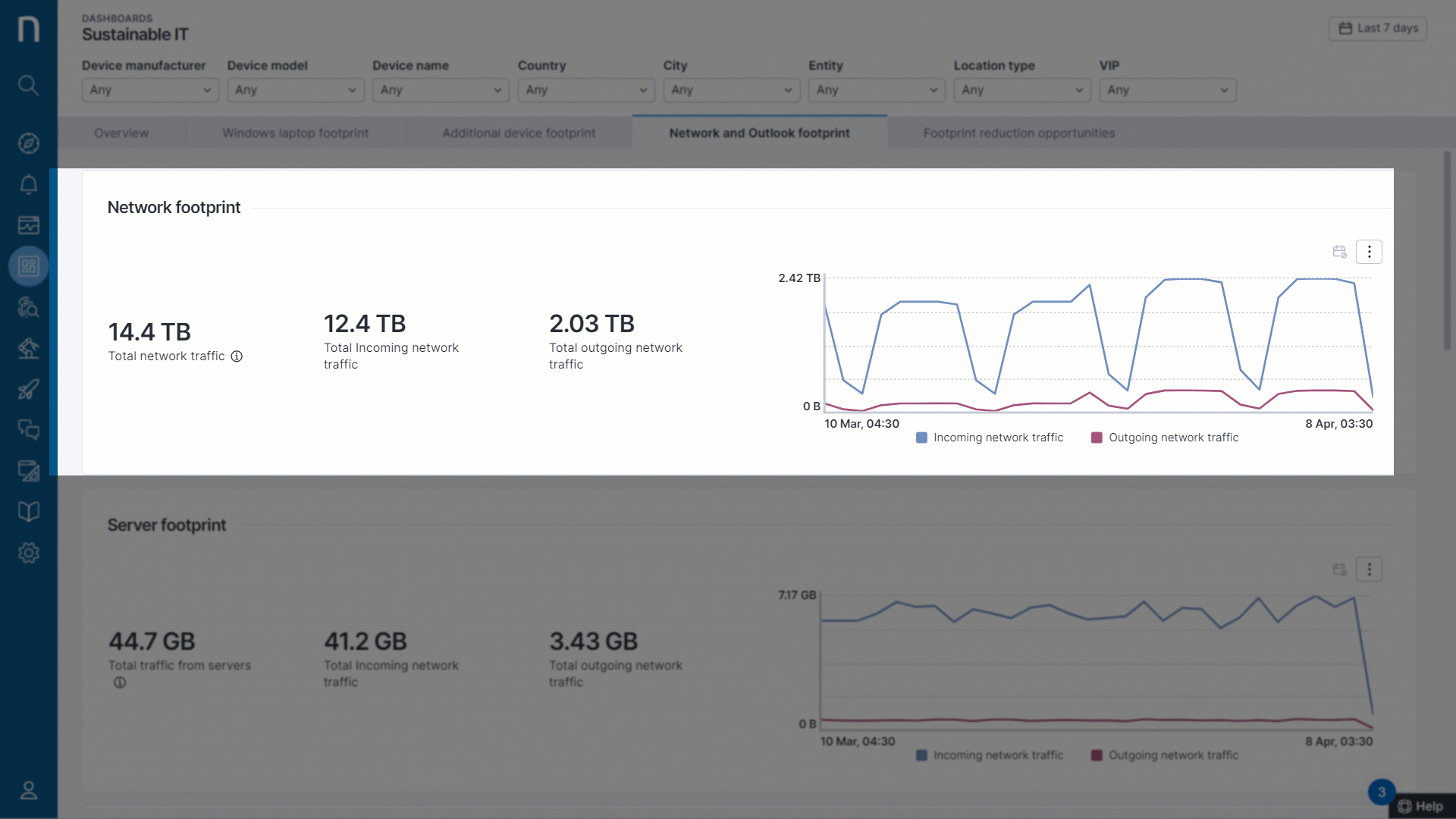Expand the Country filter dropdown
This screenshot has height=819, width=1456.
[x=585, y=90]
